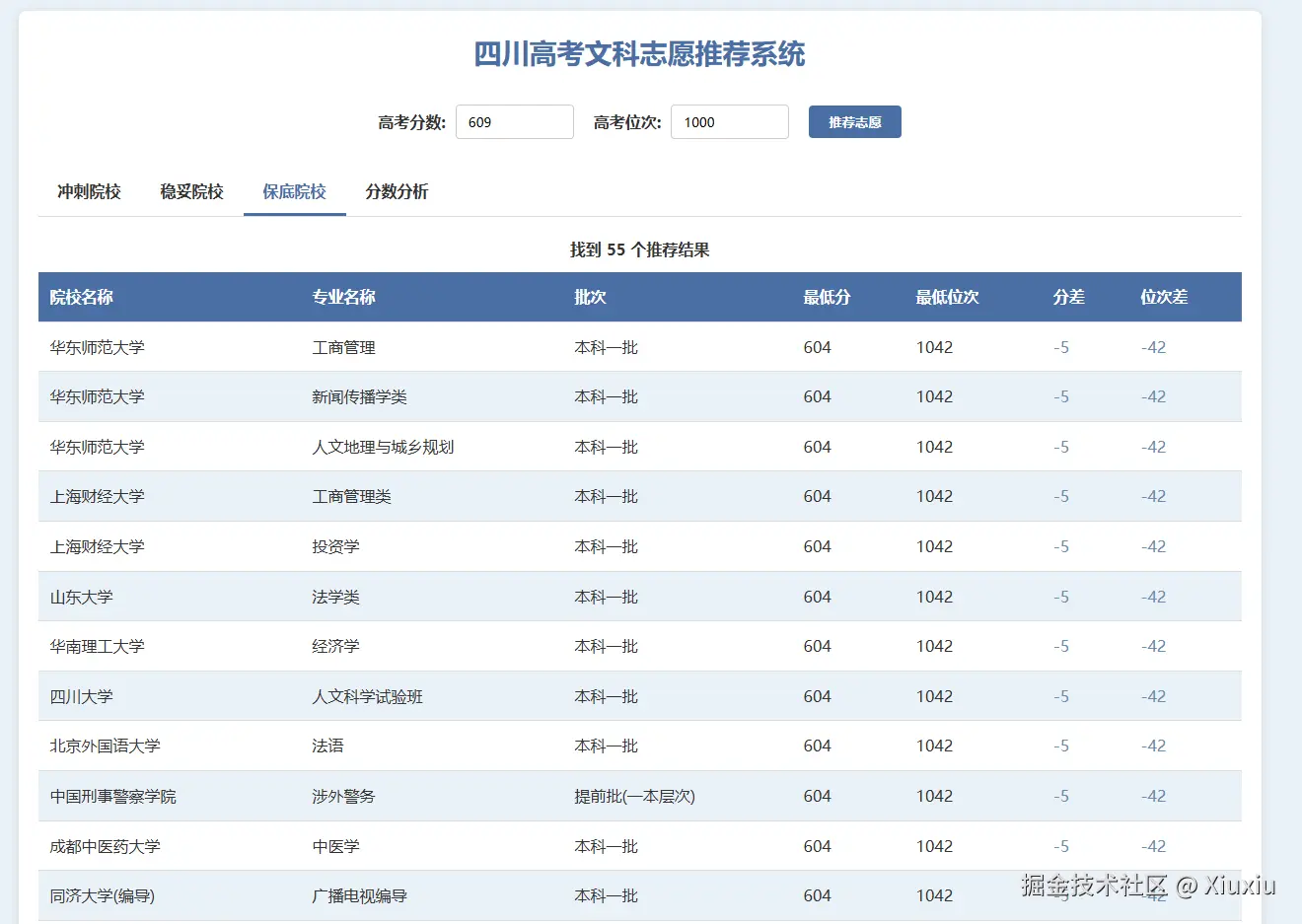Image resolution: width=1302 pixels, height=924 pixels.
Task: Click the 推荐志愿 button
Action: [855, 122]
